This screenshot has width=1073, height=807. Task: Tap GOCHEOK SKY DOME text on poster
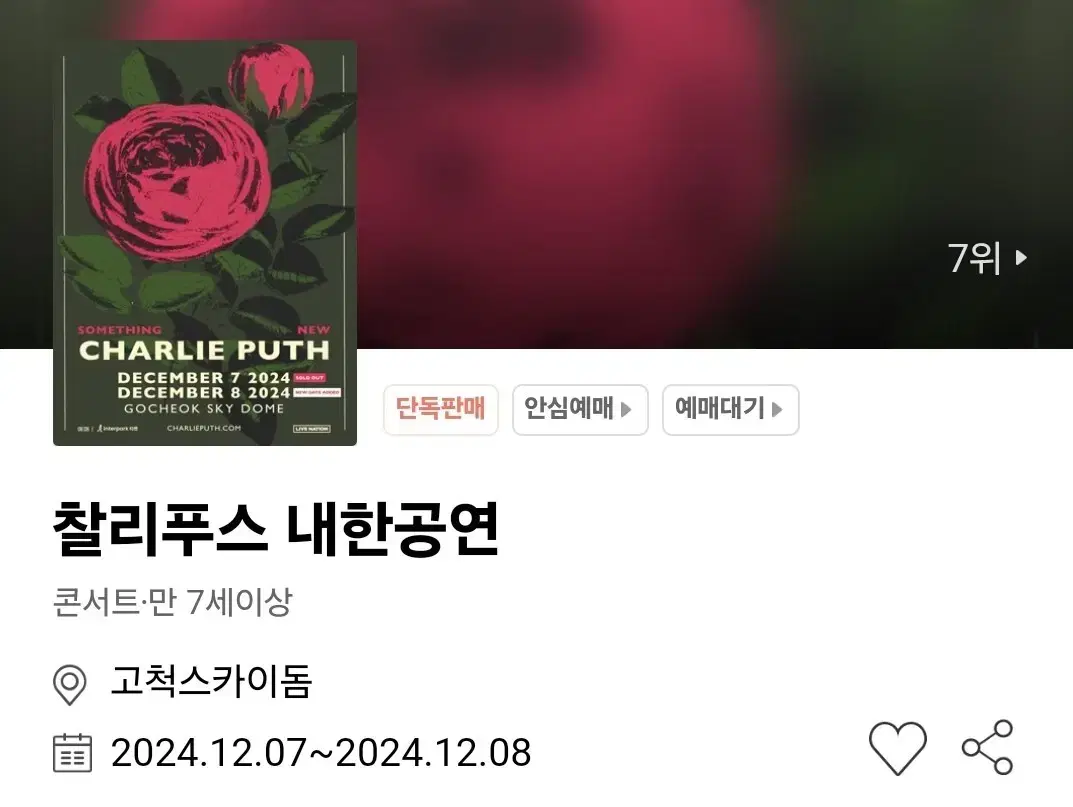click(x=204, y=409)
